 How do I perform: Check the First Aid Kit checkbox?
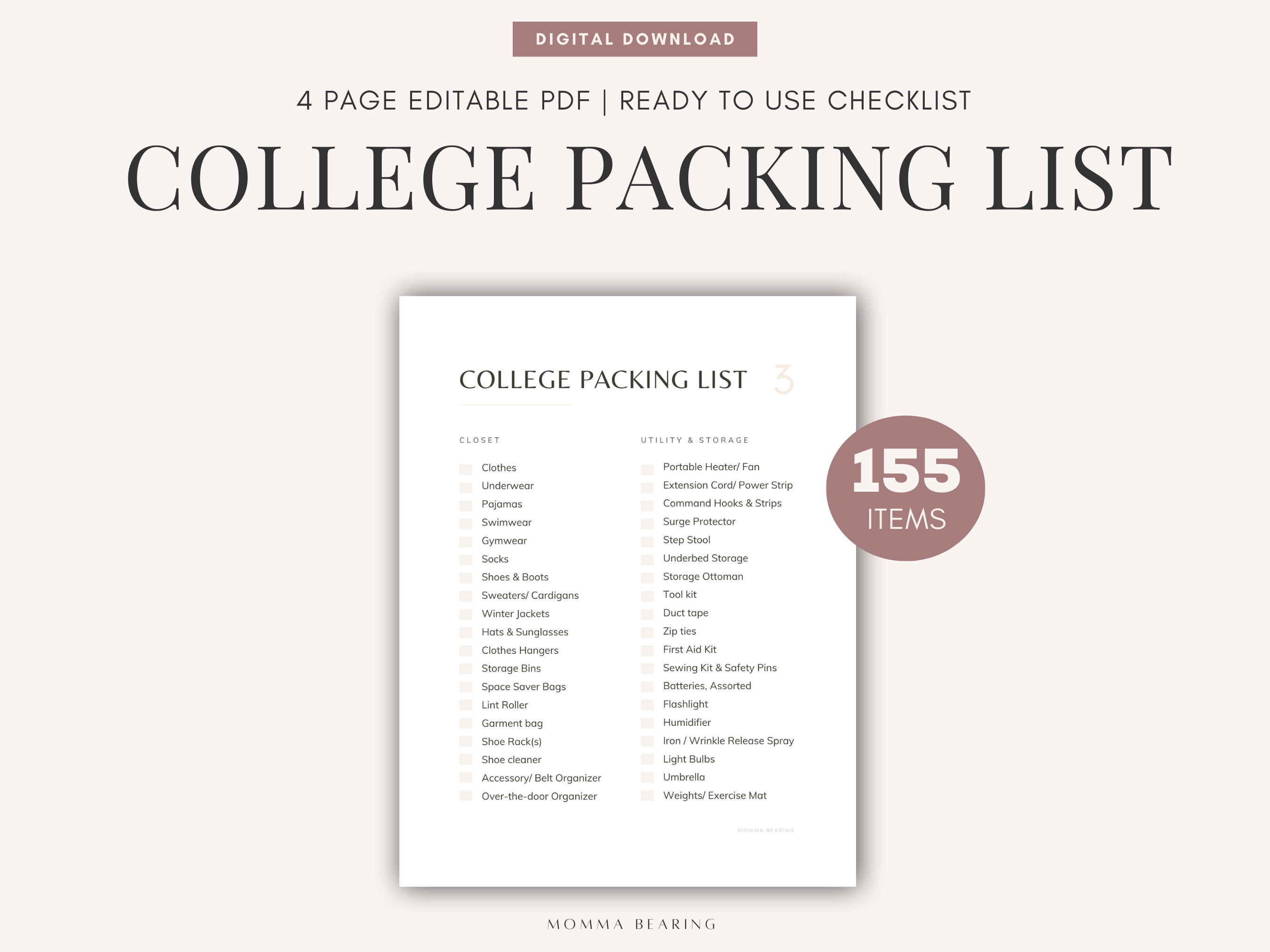[647, 651]
